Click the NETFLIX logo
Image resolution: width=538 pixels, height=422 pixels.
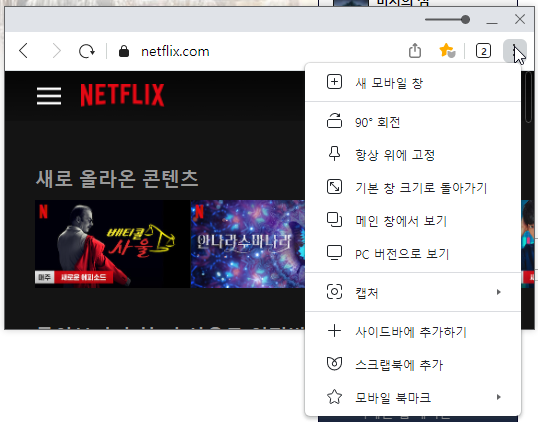[122, 95]
